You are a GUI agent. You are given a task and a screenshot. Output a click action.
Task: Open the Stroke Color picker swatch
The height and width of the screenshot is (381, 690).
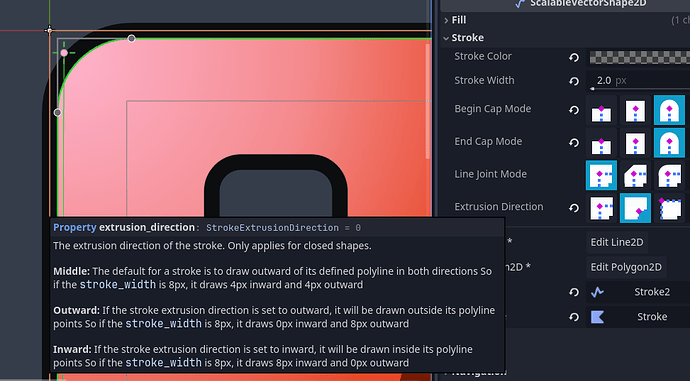(x=640, y=57)
